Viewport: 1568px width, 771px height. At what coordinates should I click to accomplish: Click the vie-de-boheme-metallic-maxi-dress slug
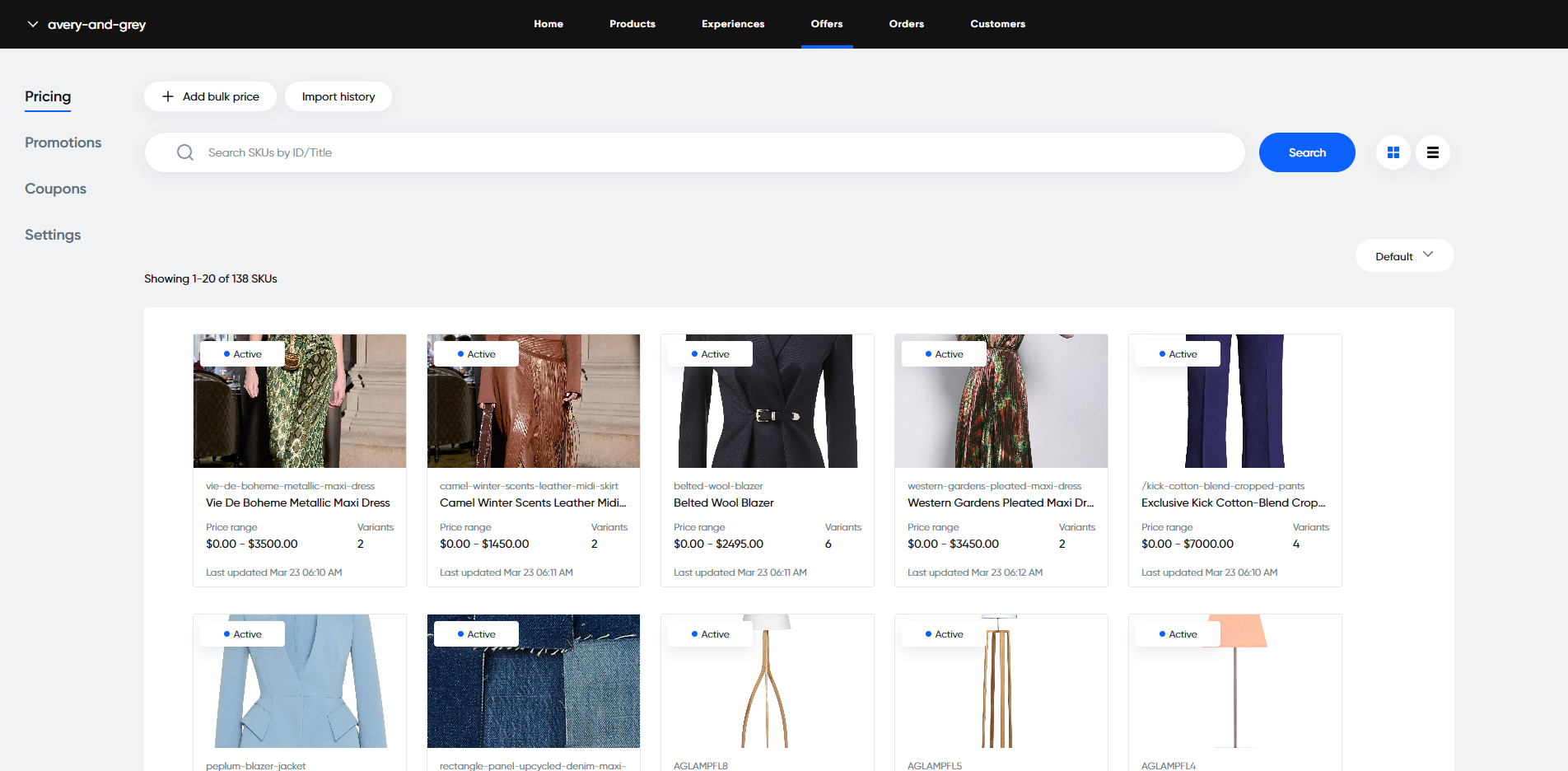290,486
